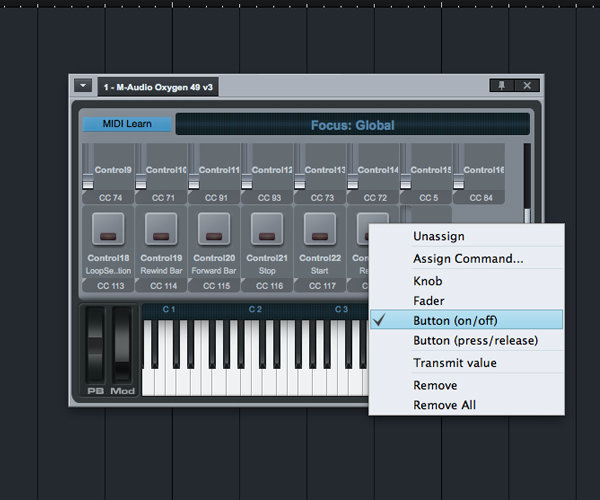Click the PB pitch bend wheel
The height and width of the screenshot is (500, 600).
tap(95, 345)
